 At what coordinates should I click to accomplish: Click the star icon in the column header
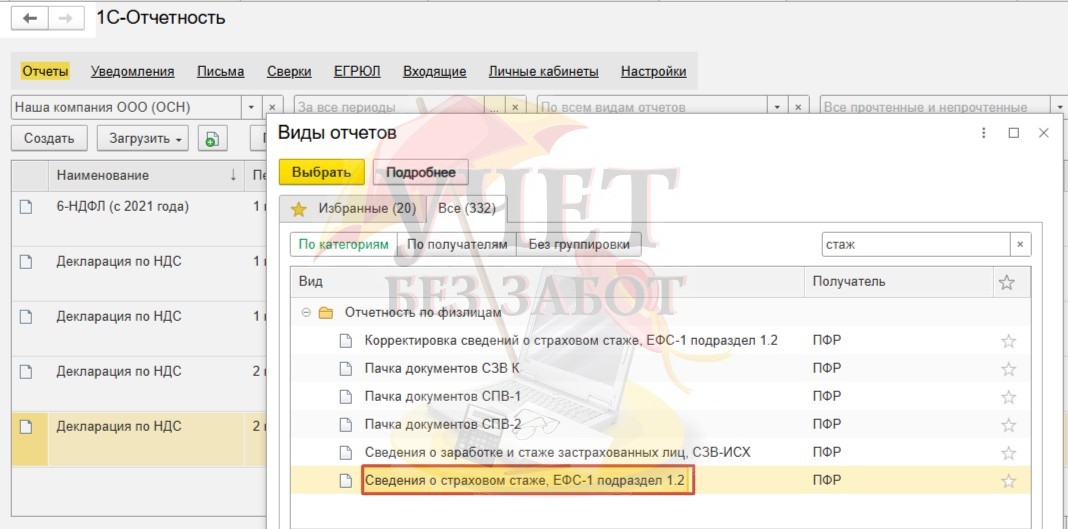[x=1007, y=283]
